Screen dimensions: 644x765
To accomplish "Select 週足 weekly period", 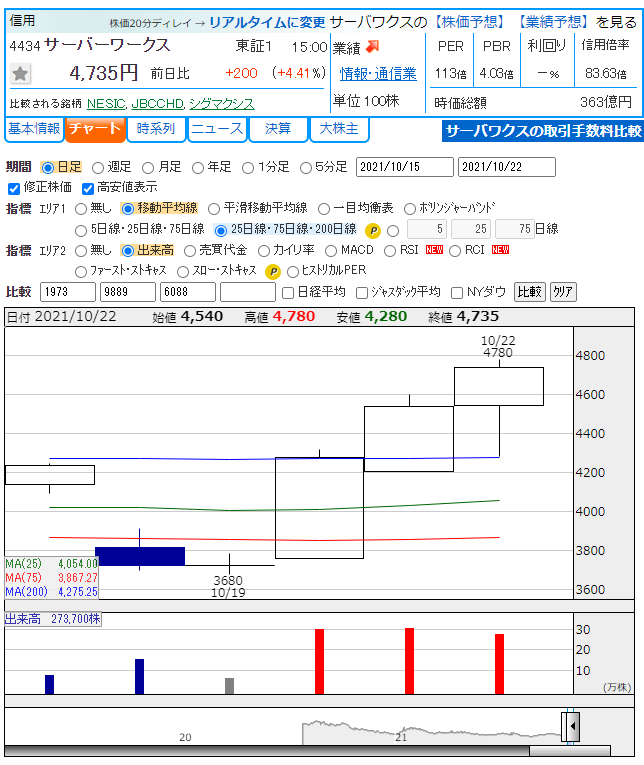I will (98, 168).
